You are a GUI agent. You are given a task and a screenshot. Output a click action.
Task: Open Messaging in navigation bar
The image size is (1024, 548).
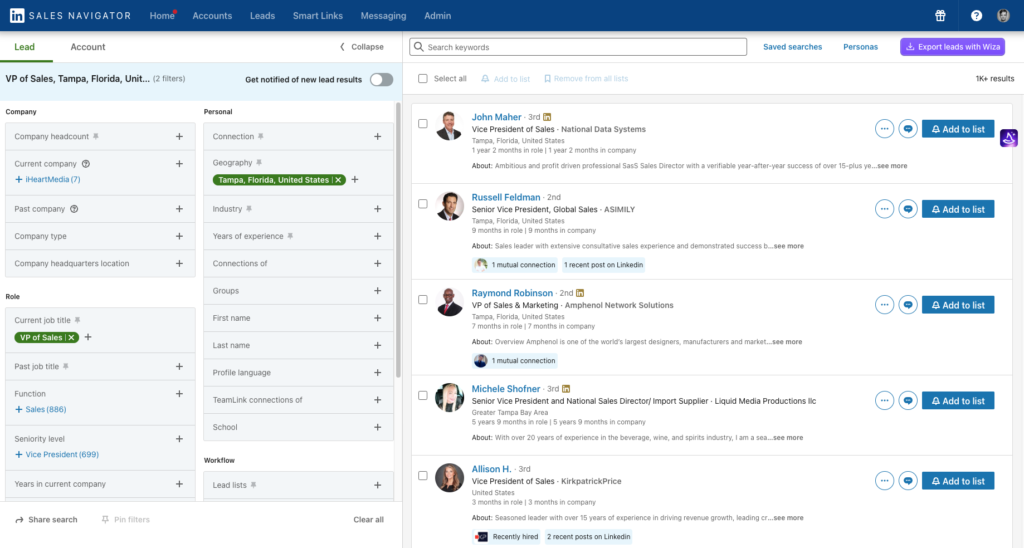click(x=383, y=16)
